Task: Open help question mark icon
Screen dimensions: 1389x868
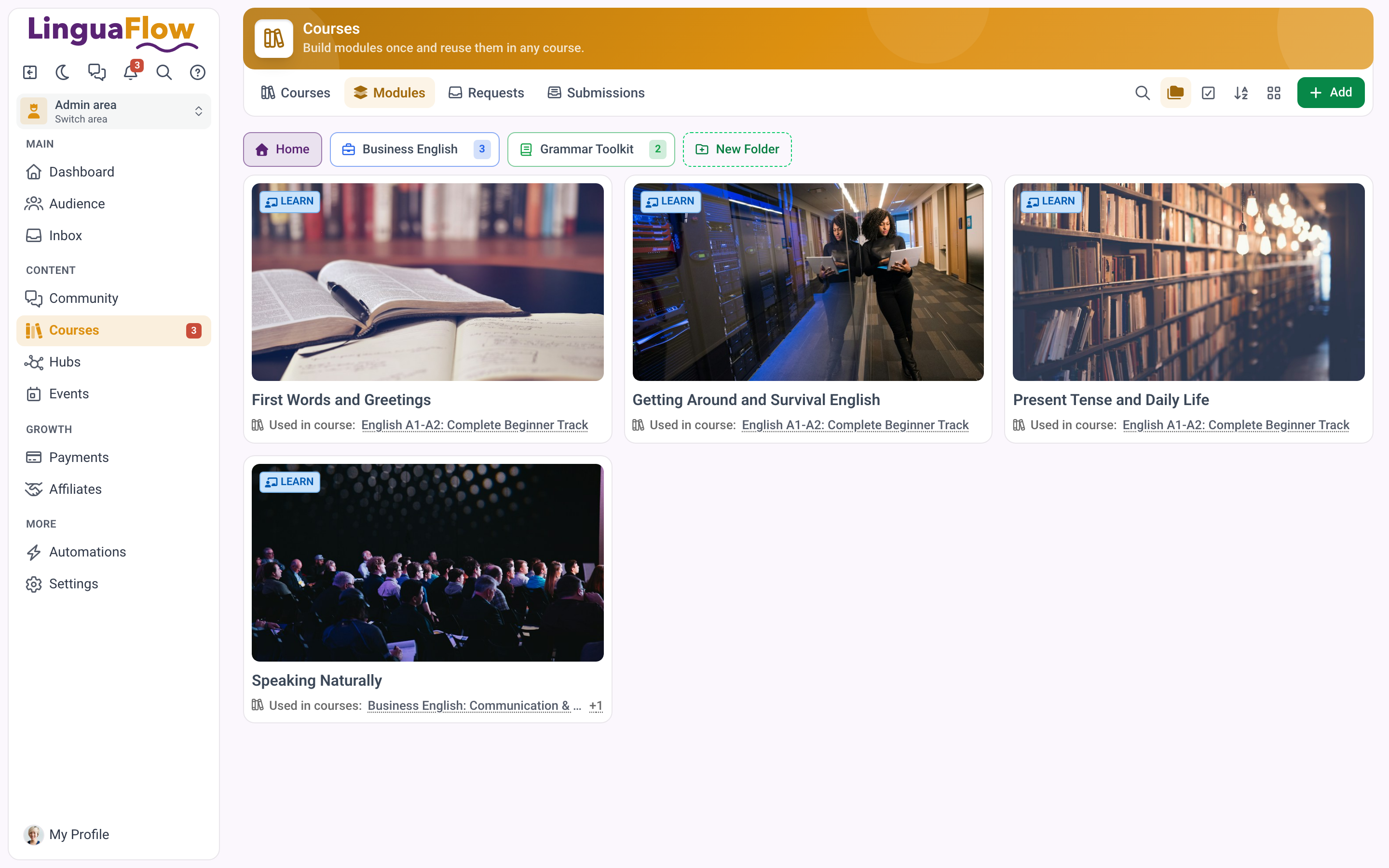Action: [197, 72]
